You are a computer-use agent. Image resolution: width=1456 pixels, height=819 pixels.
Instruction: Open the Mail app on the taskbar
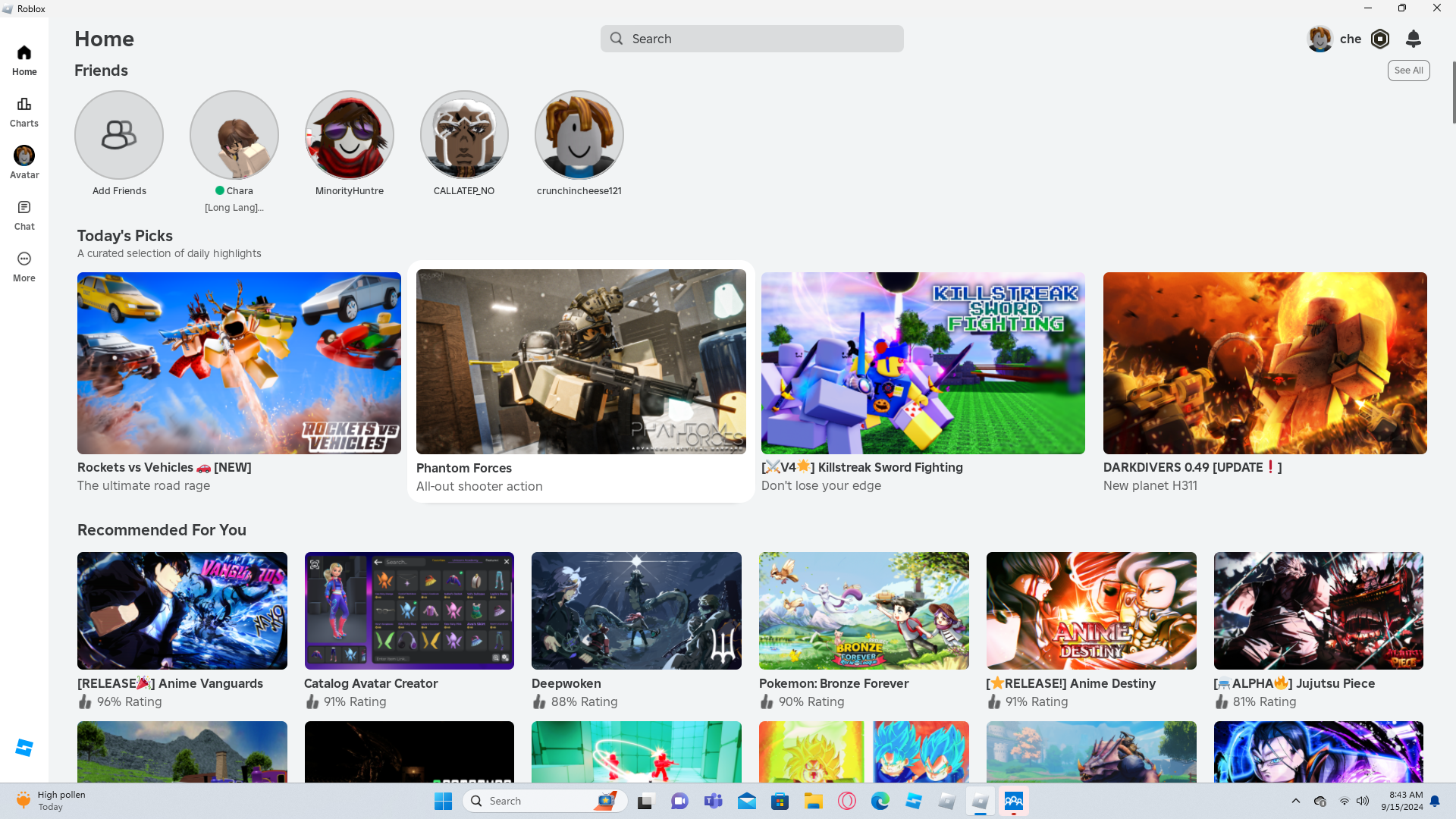click(x=747, y=801)
